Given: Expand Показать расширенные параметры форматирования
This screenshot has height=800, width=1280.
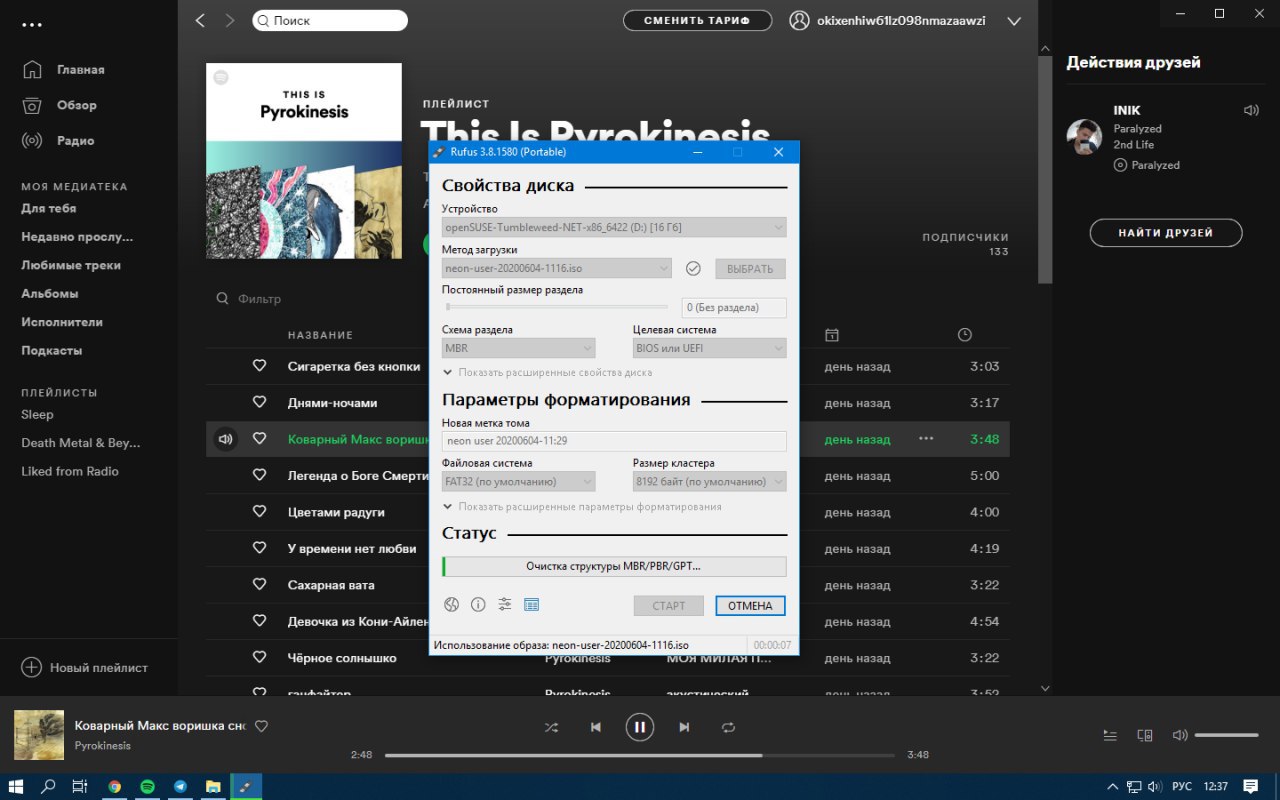Looking at the screenshot, I should click(x=582, y=506).
